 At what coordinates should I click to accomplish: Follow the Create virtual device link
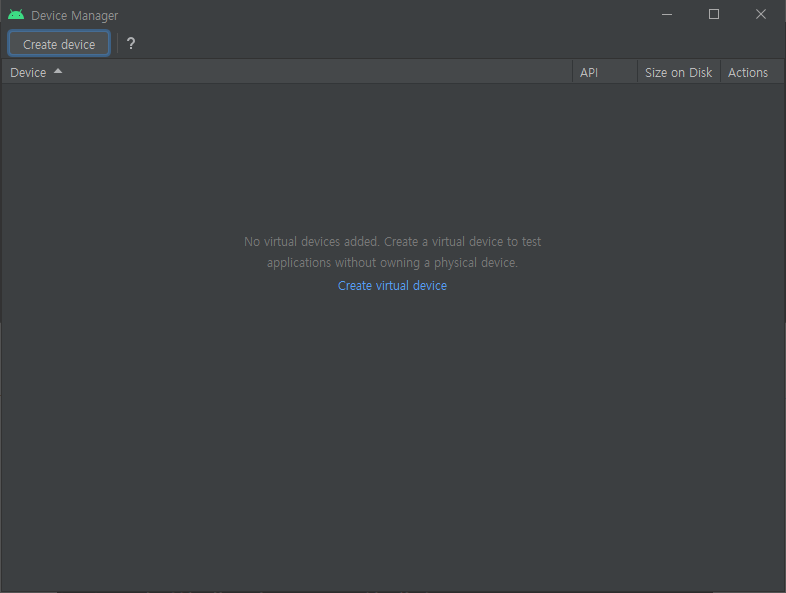[x=392, y=286]
